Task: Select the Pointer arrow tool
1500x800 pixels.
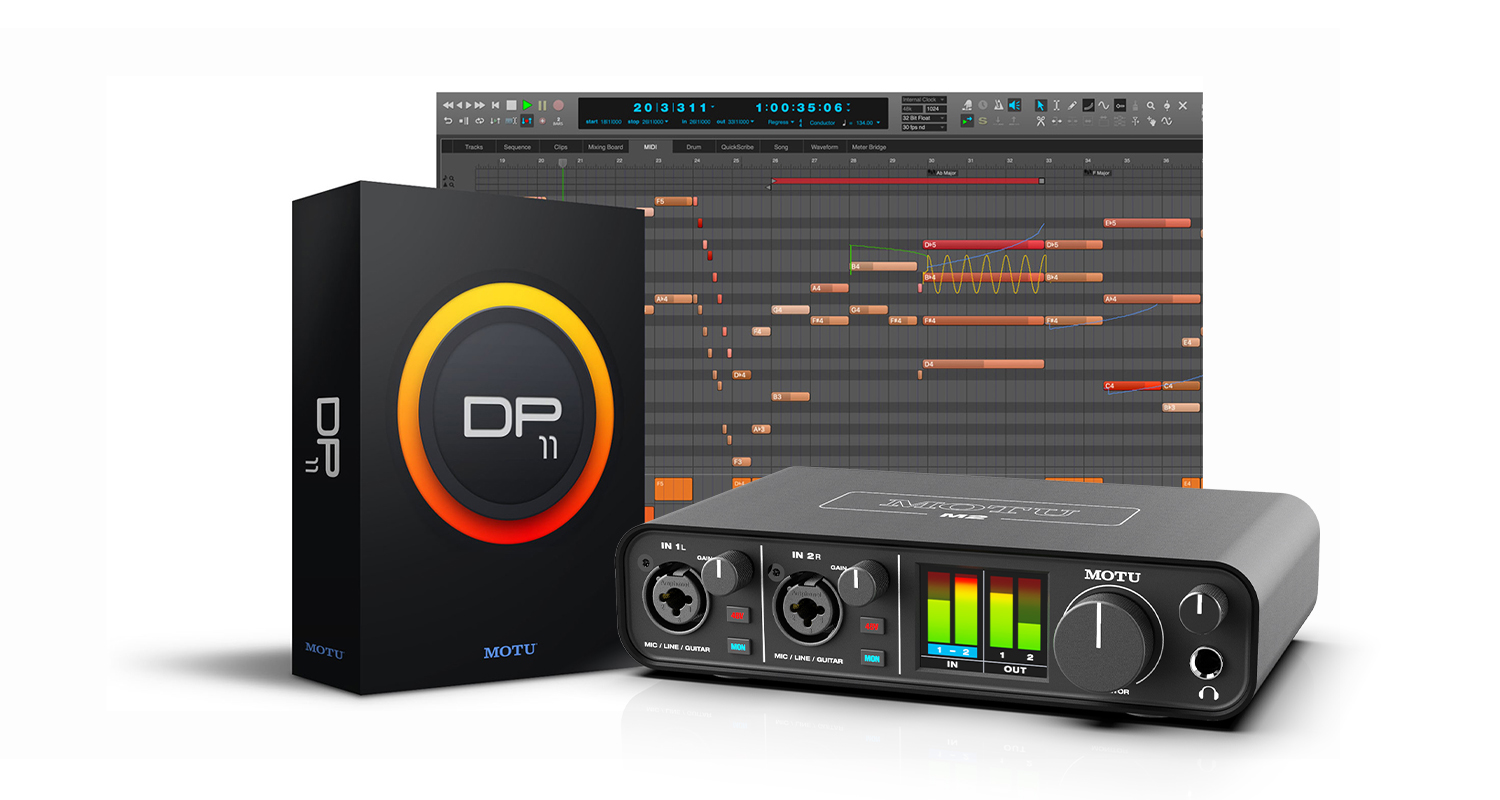Action: click(x=1041, y=105)
